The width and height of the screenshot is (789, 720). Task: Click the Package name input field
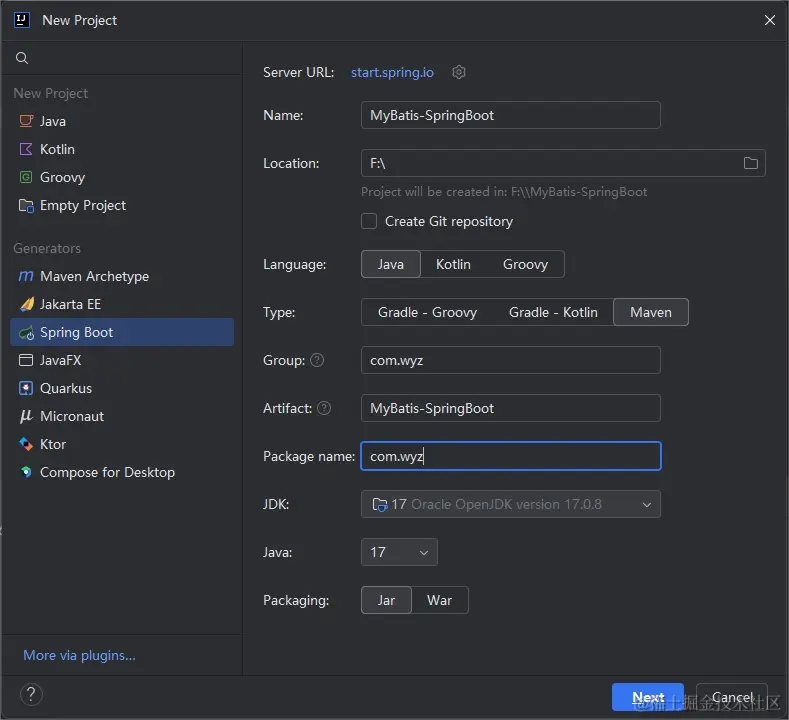pyautogui.click(x=511, y=456)
